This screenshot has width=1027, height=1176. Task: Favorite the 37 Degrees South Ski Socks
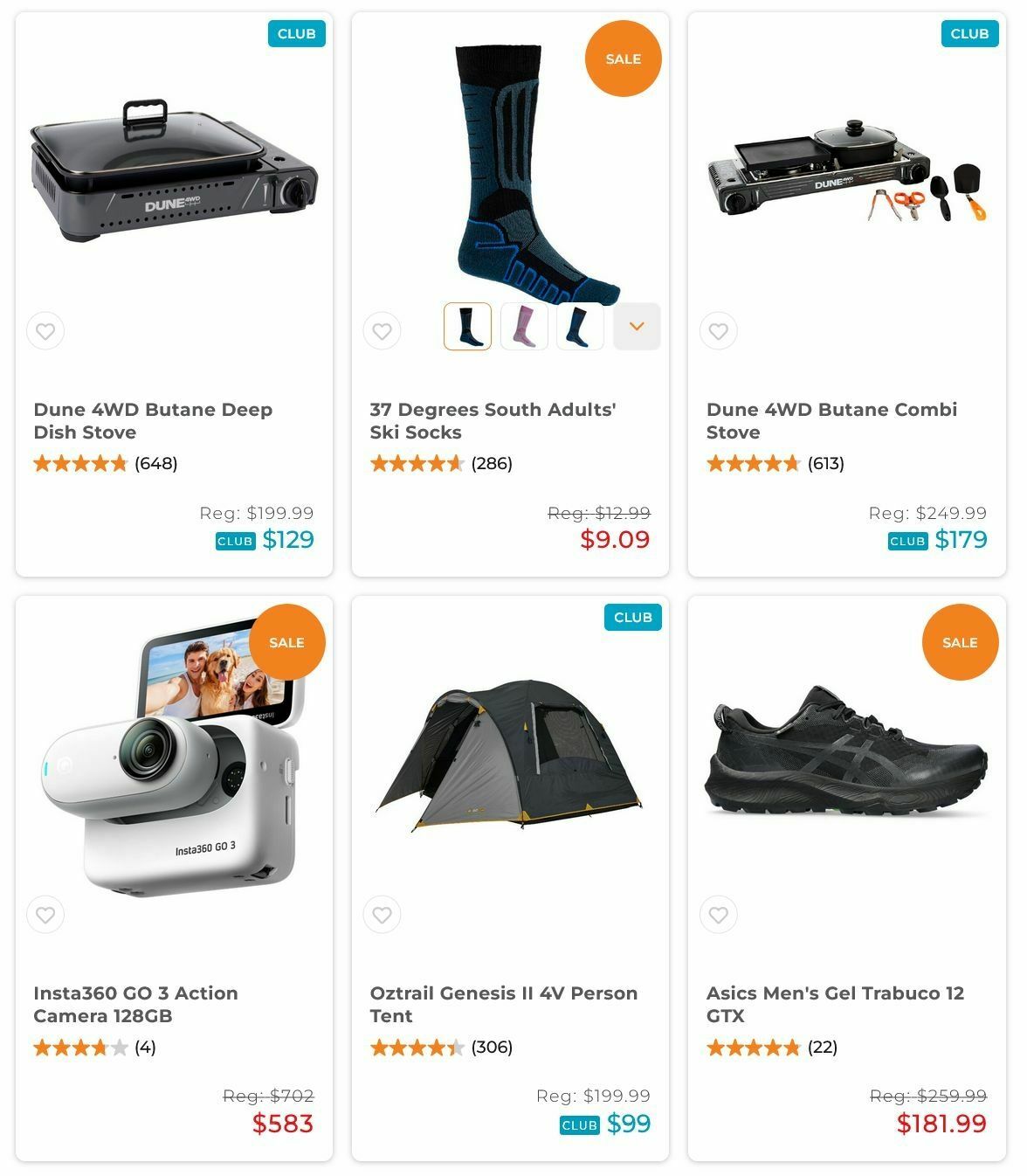[x=382, y=331]
